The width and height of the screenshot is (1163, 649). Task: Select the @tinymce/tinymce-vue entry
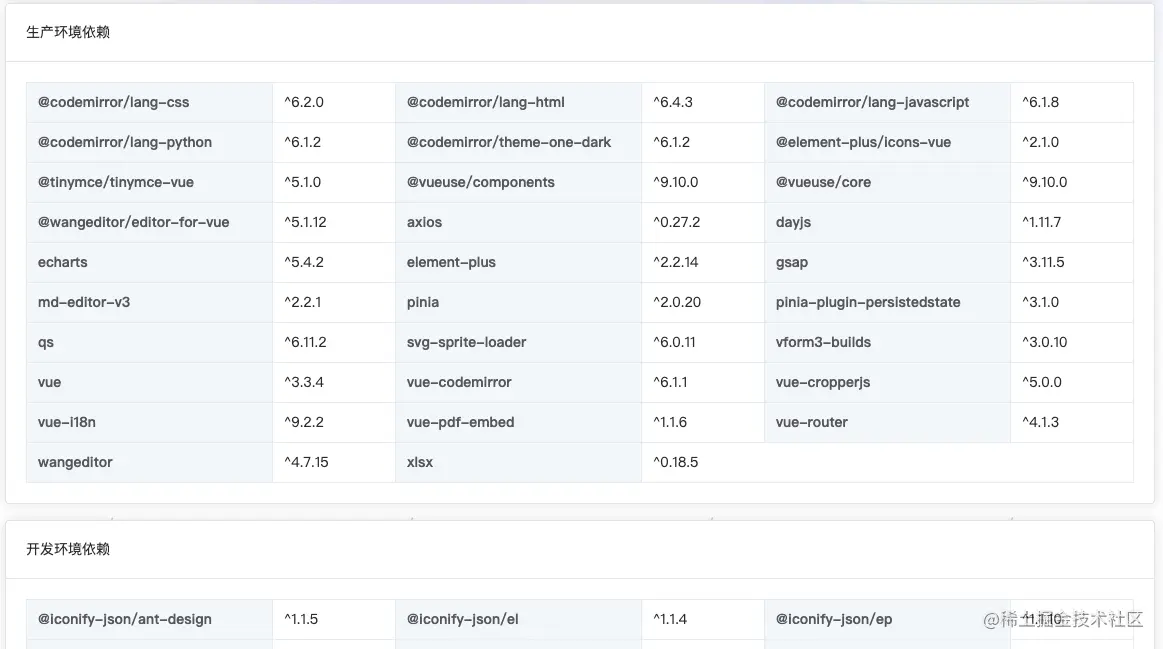(x=116, y=182)
